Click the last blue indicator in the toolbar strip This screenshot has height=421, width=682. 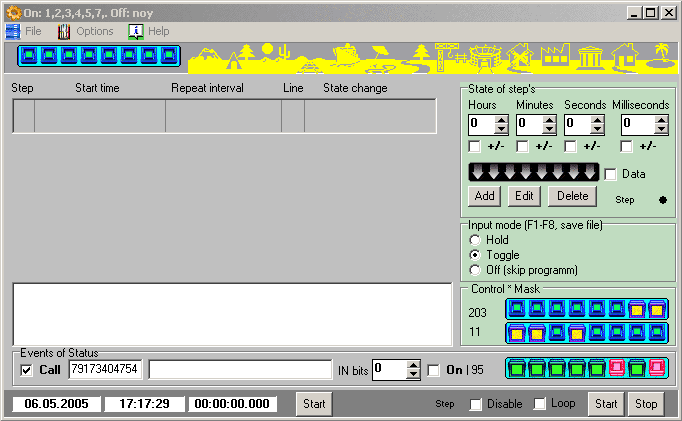(x=169, y=56)
